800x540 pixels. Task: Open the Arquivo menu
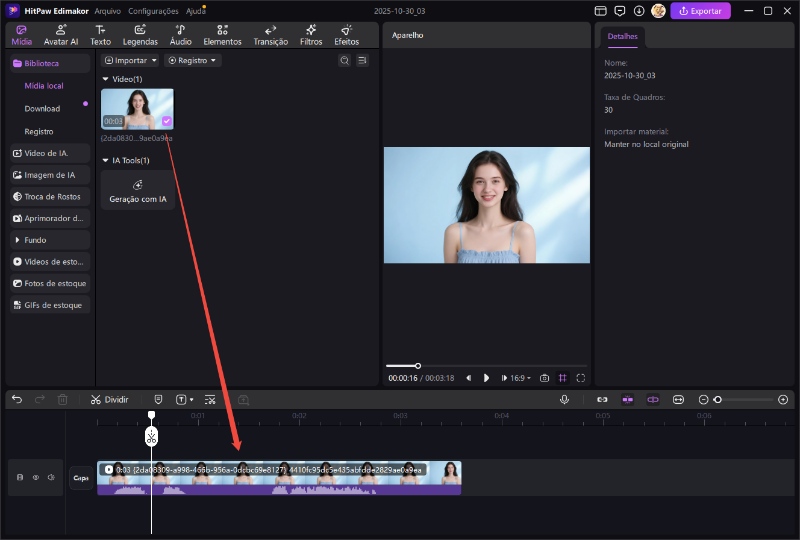(107, 11)
